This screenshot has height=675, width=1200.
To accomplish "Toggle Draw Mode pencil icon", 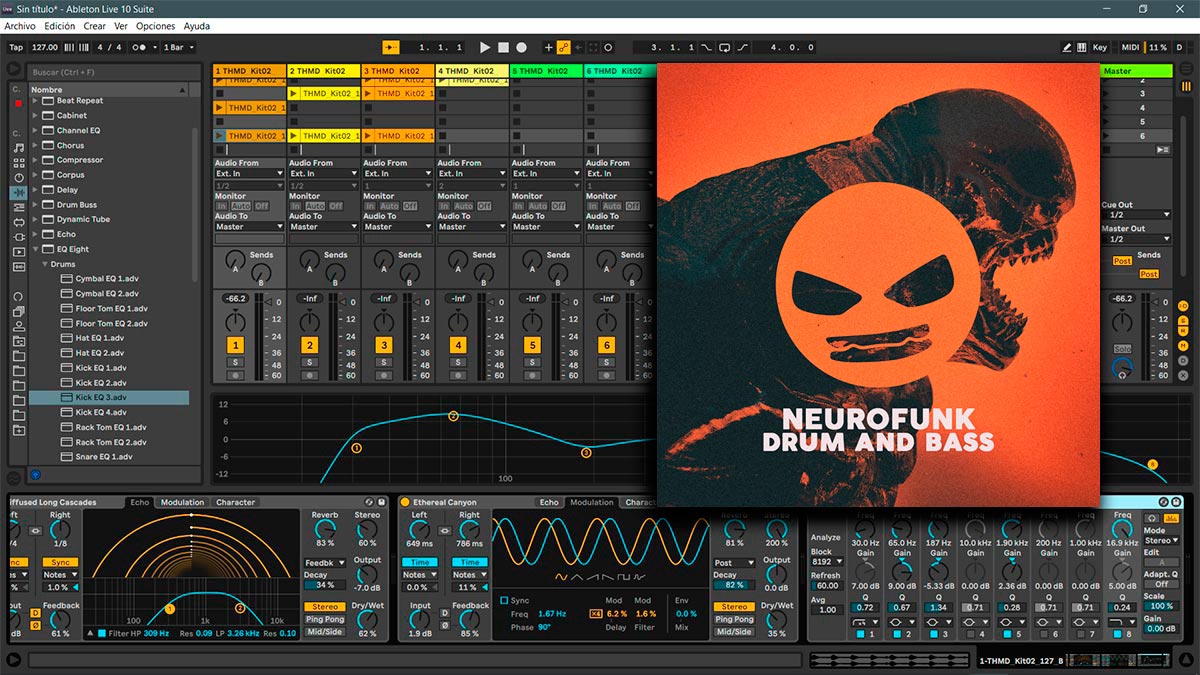I will 1068,47.
